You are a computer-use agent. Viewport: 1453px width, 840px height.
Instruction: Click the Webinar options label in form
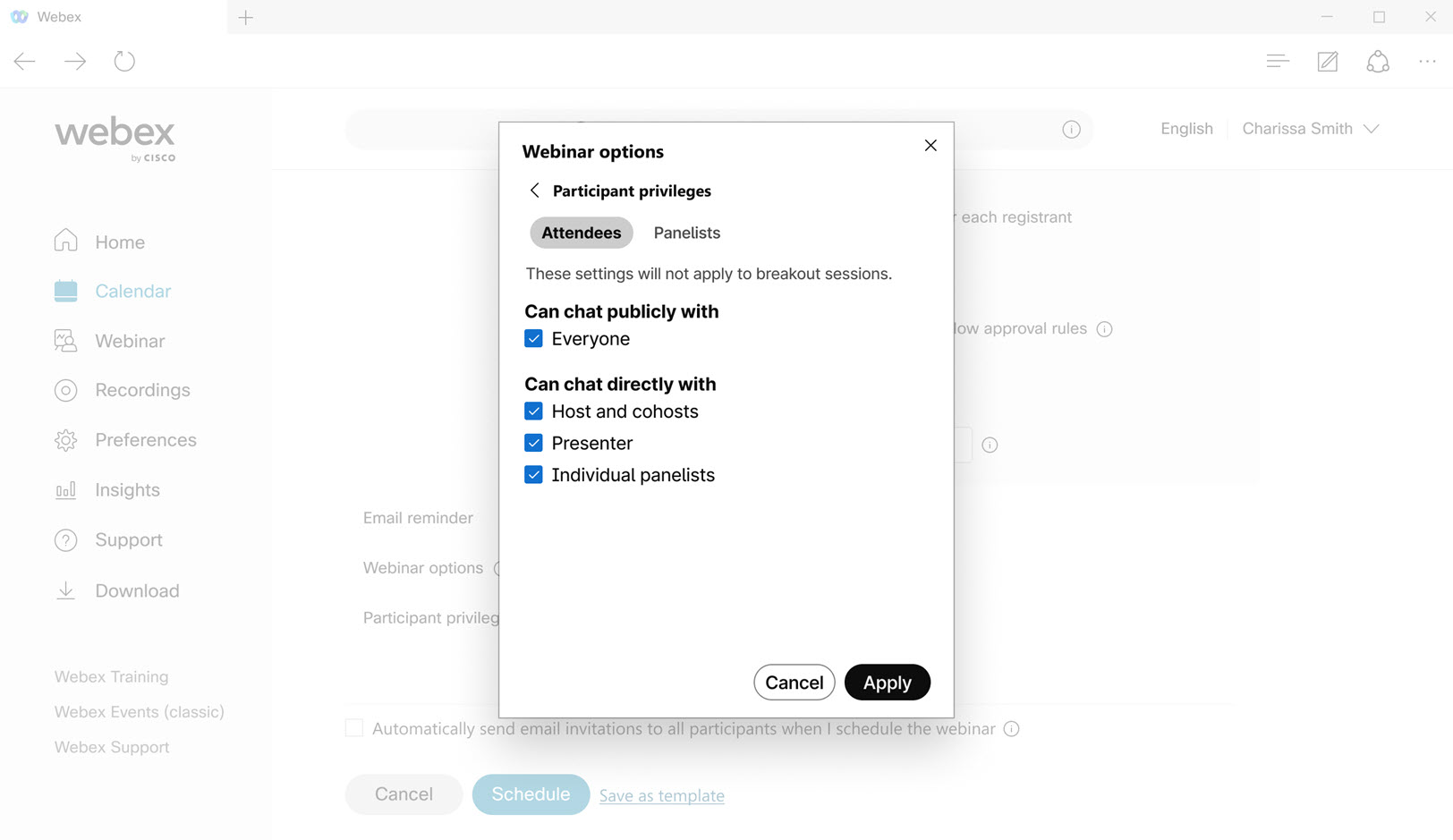point(423,568)
